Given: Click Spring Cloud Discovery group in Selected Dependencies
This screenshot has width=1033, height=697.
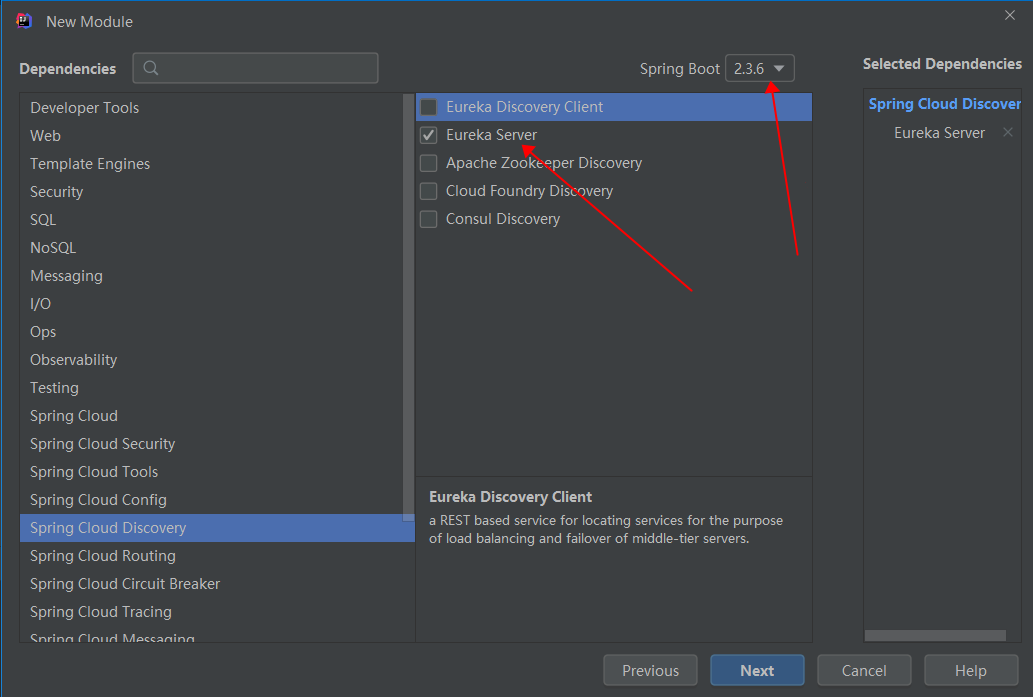Looking at the screenshot, I should (x=945, y=104).
